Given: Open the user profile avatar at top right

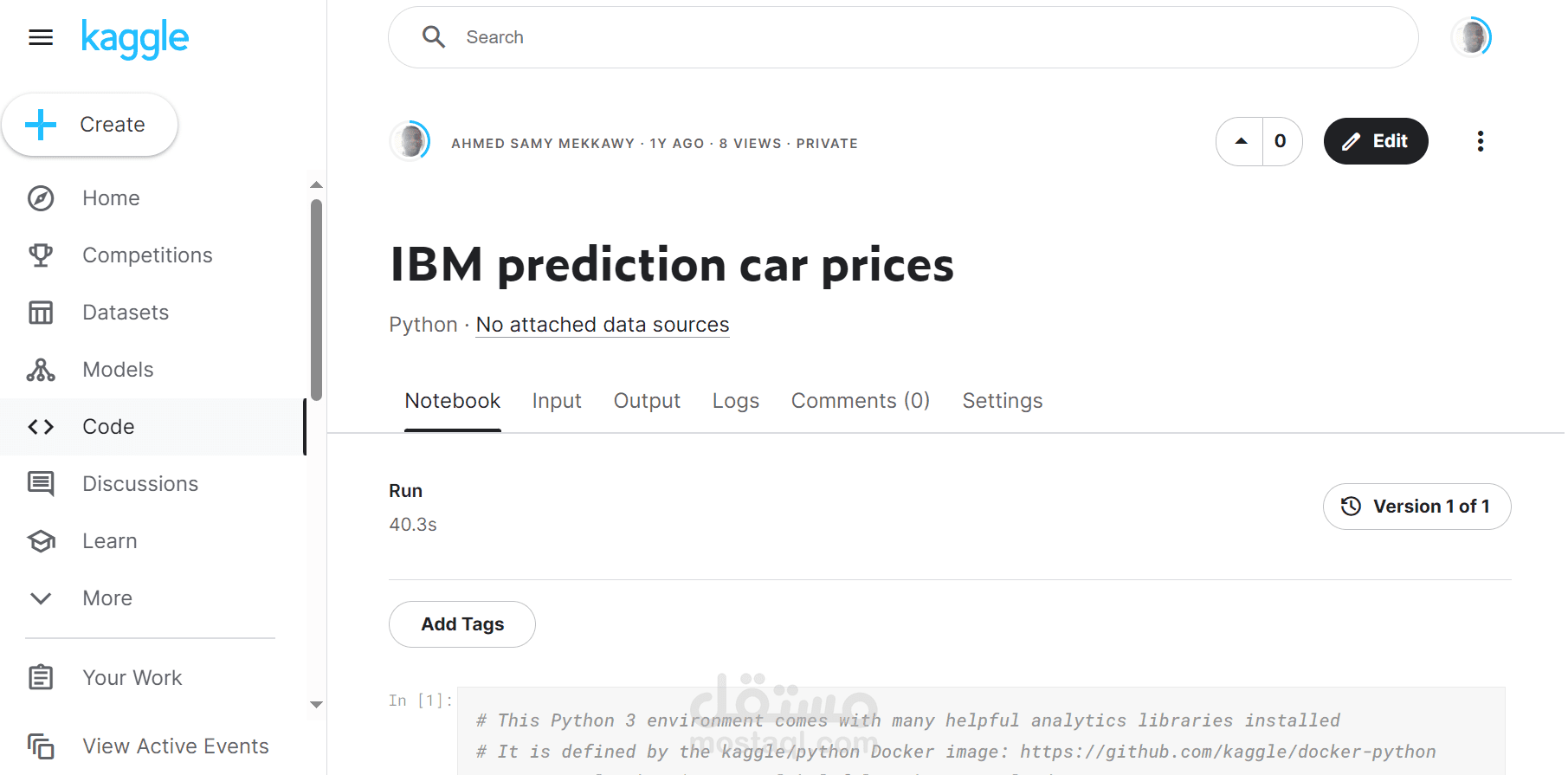Looking at the screenshot, I should point(1471,37).
